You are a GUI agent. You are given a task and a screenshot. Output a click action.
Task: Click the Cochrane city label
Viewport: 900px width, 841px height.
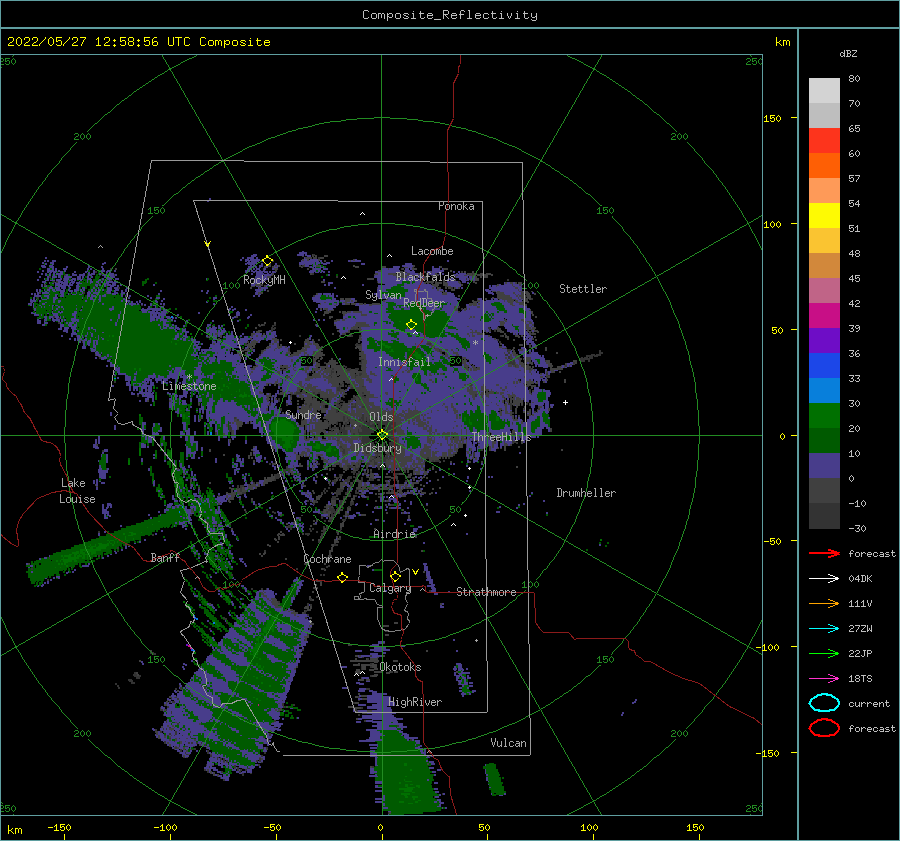coord(327,559)
